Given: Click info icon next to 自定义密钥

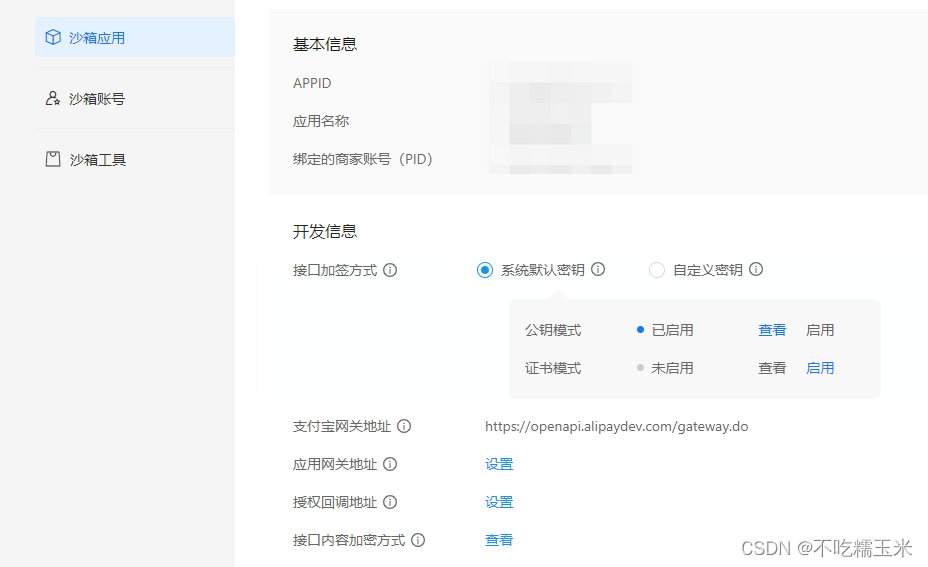Looking at the screenshot, I should tap(756, 269).
